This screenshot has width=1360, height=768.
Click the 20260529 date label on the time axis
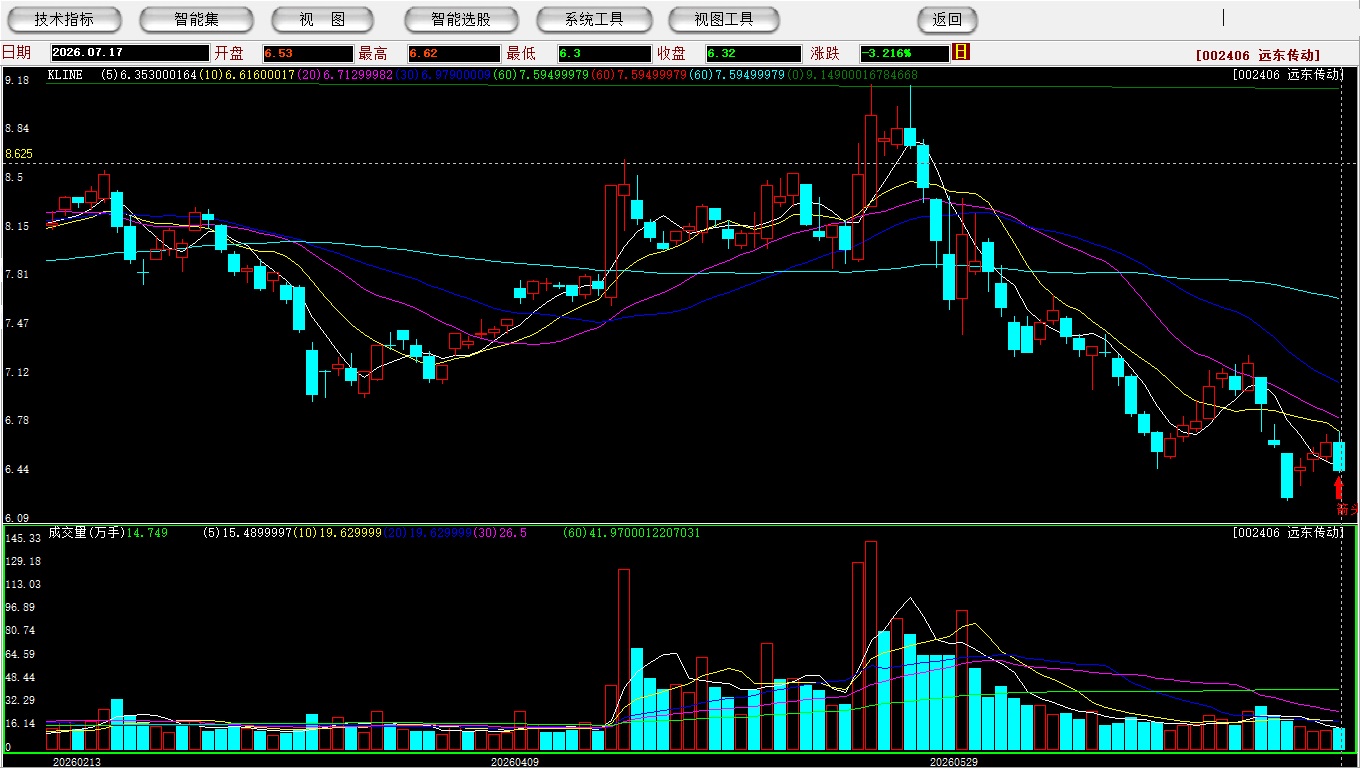click(x=953, y=762)
